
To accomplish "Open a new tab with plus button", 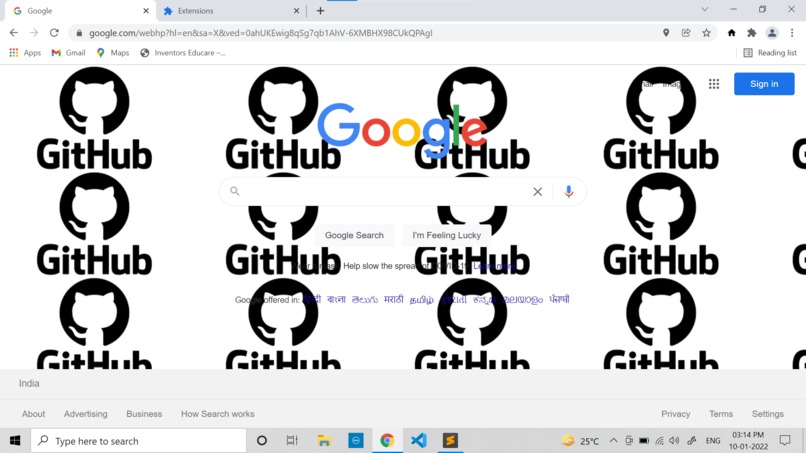I will coord(320,11).
